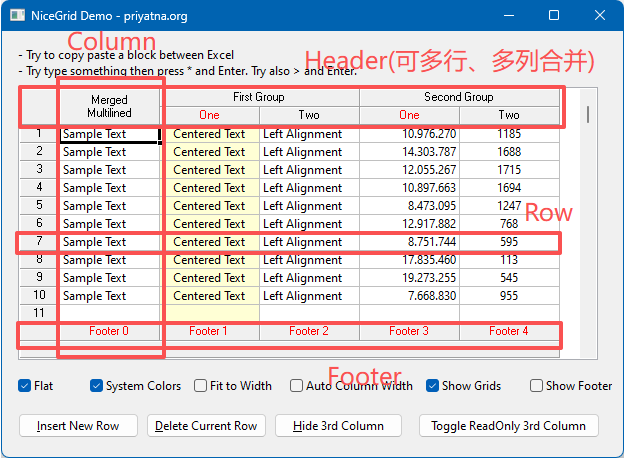
Task: Click Toggle ReadOnly 3rd Column button
Action: coord(509,426)
